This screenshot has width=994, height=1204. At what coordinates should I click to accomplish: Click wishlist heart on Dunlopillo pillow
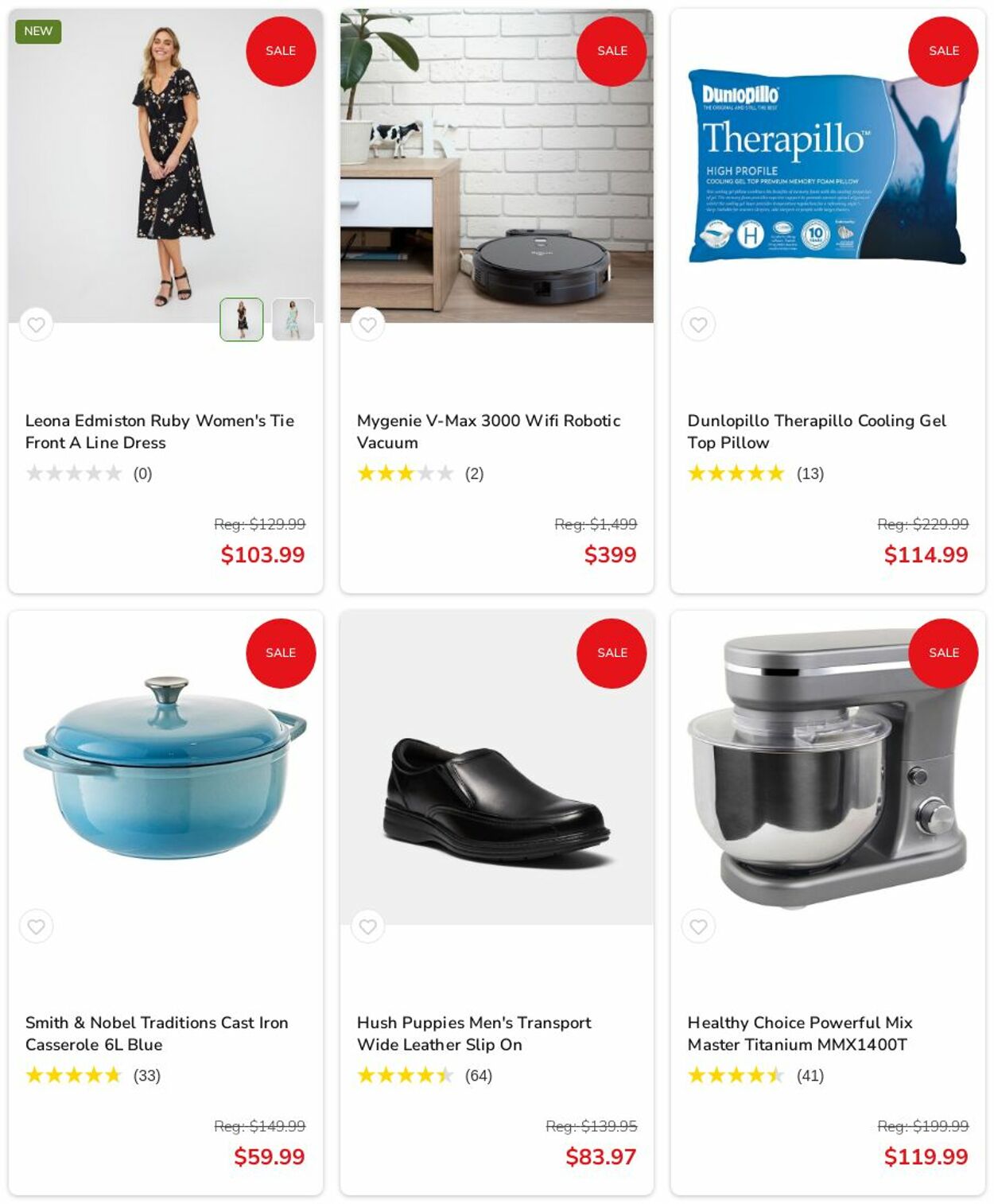pos(698,324)
